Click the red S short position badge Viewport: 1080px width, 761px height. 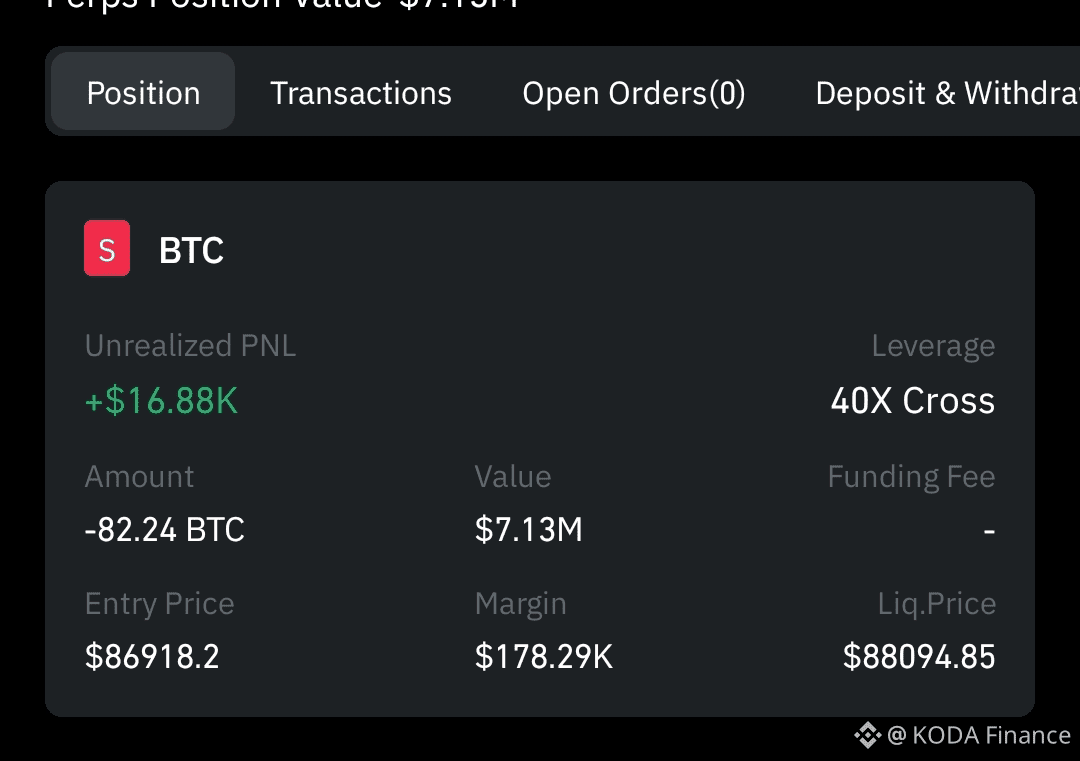click(x=106, y=248)
